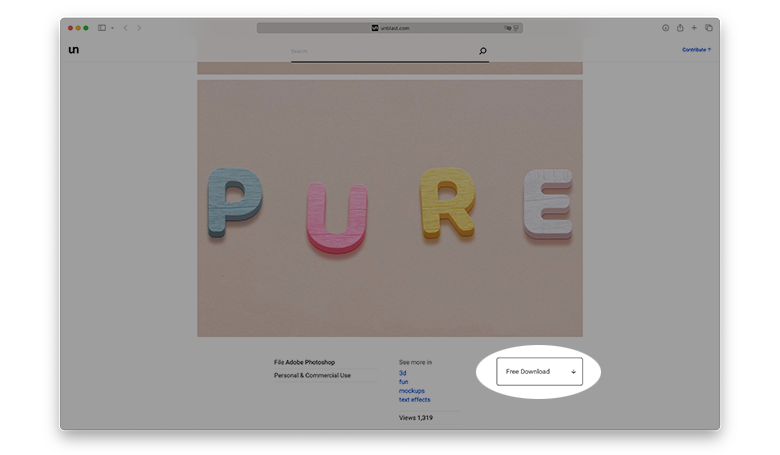
Task: Click the See more in label
Action: (415, 363)
